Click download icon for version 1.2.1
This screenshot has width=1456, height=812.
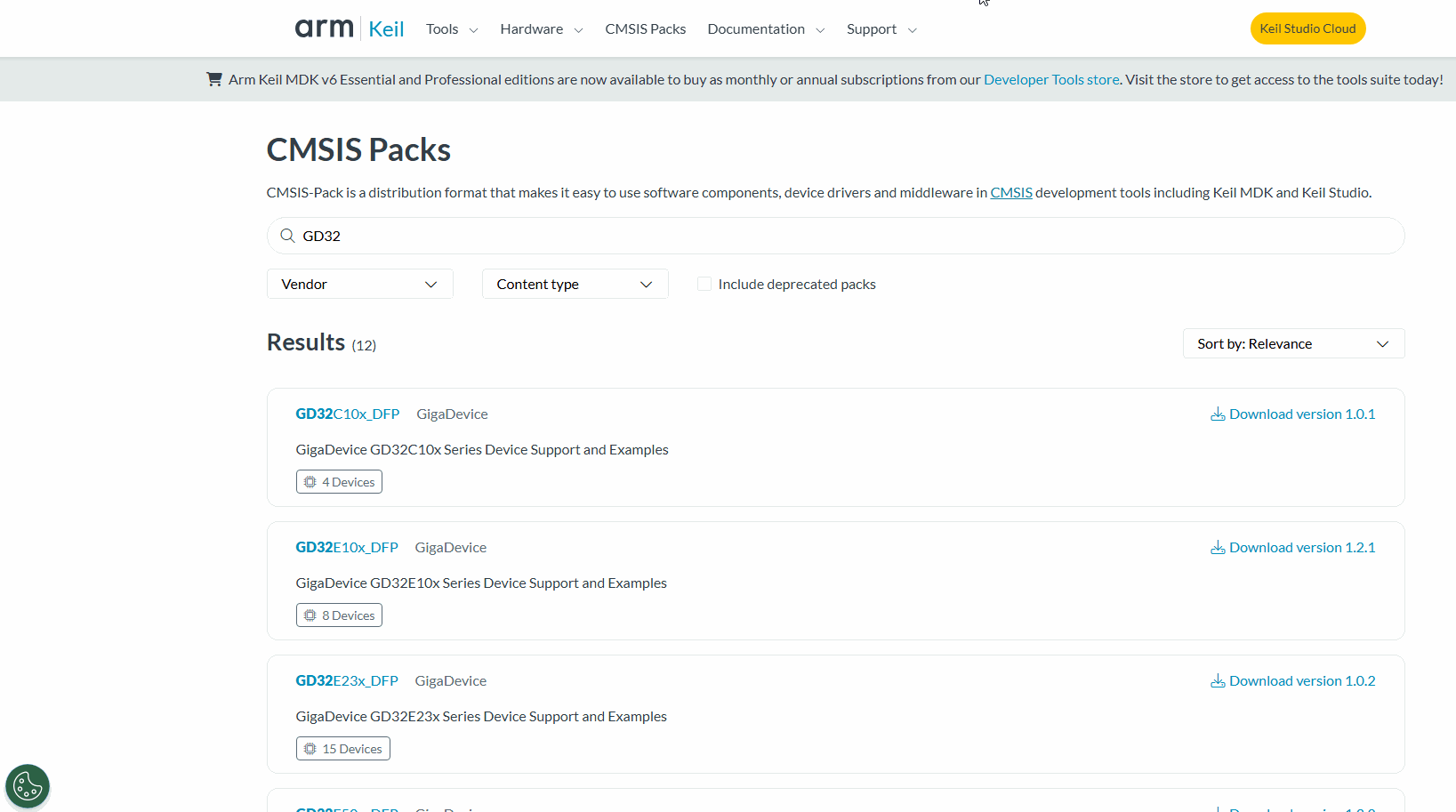point(1218,548)
